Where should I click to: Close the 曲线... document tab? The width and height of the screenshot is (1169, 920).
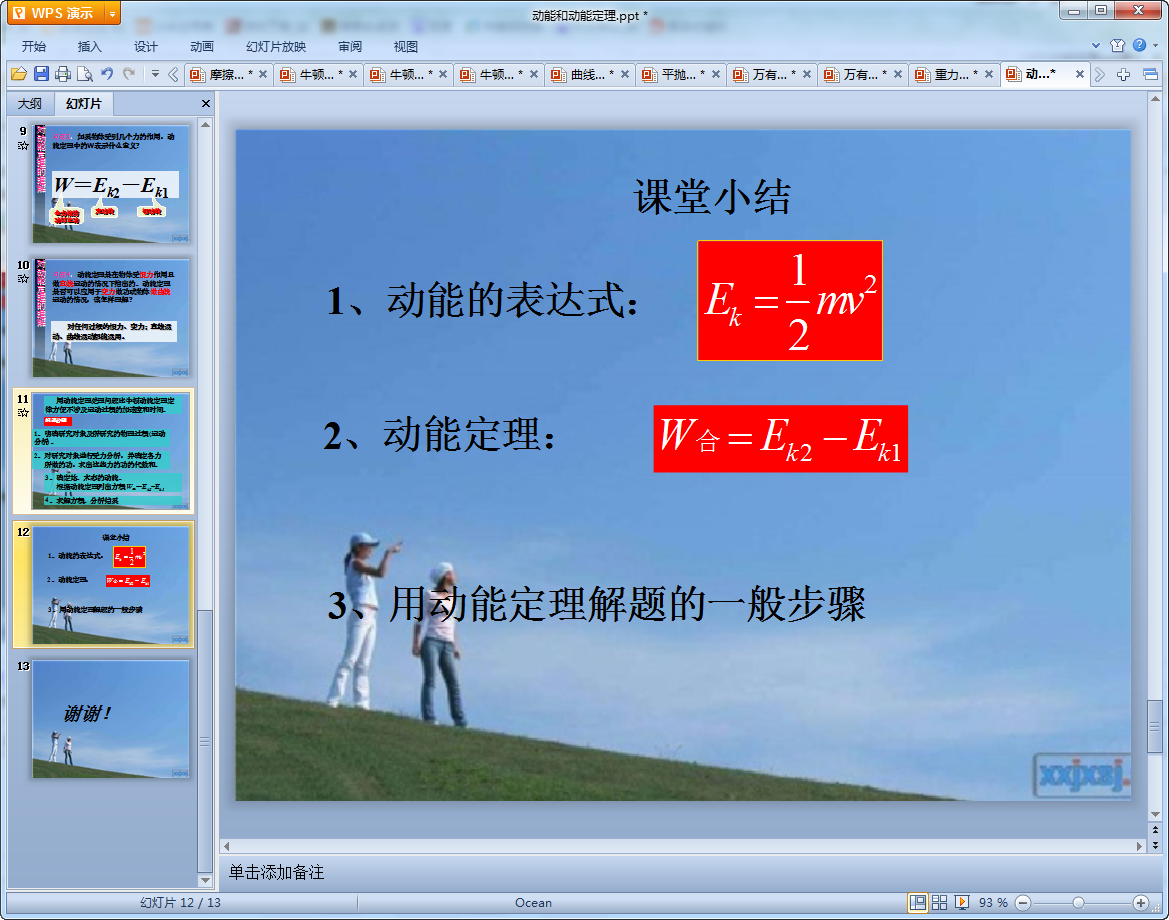coord(625,74)
